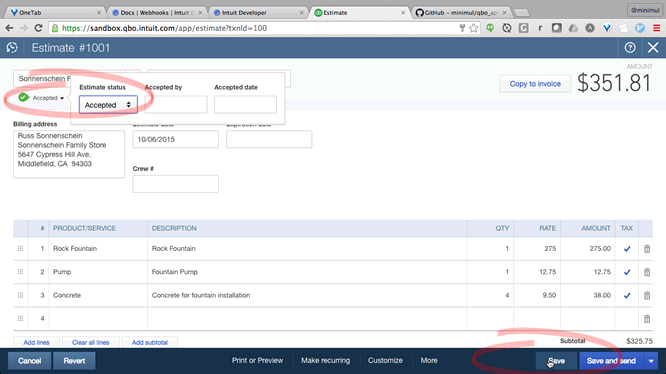Grab the drag handle for row 4
The width and height of the screenshot is (666, 374).
point(20,319)
